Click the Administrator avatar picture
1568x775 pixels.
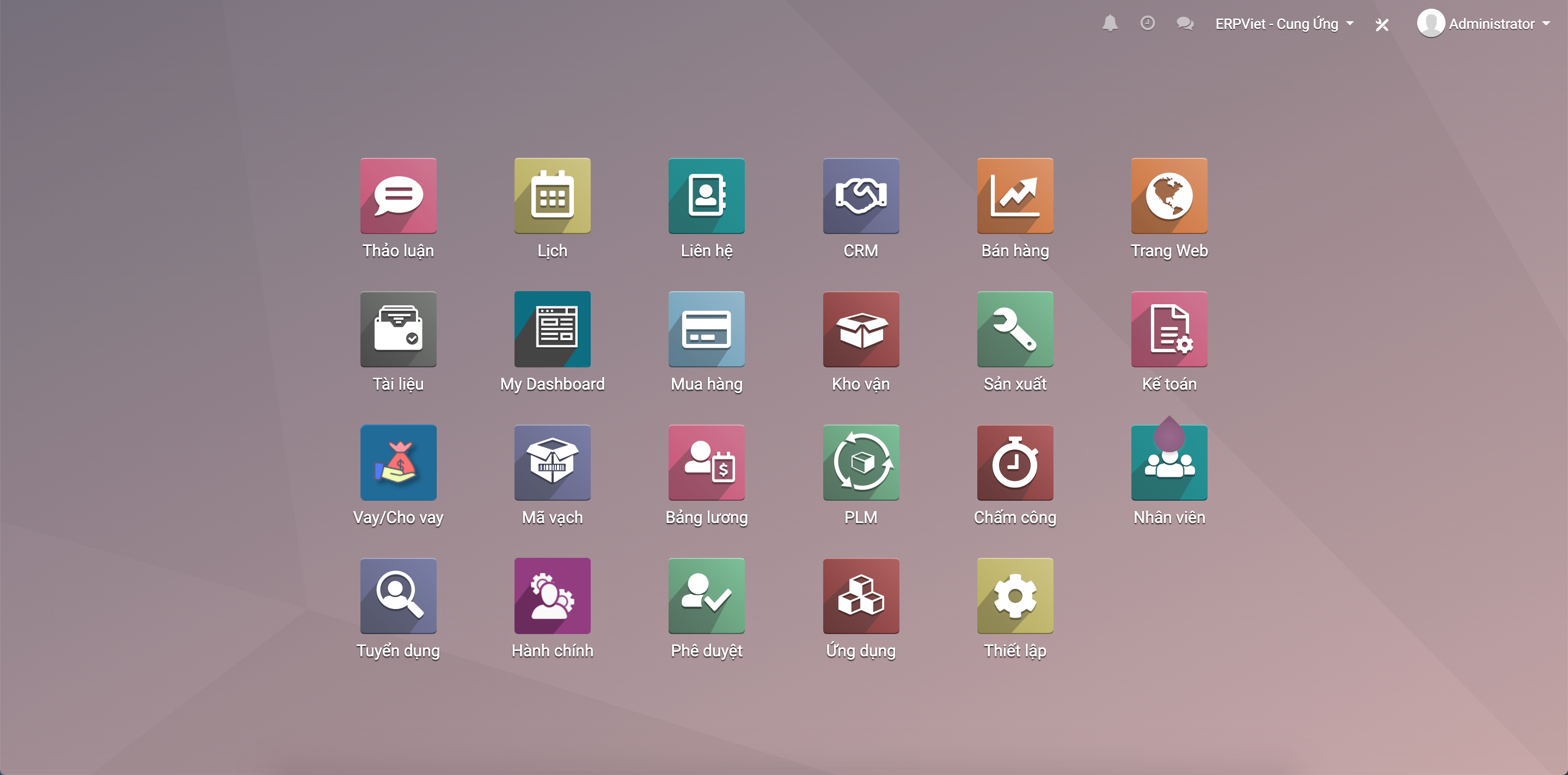coord(1430,23)
